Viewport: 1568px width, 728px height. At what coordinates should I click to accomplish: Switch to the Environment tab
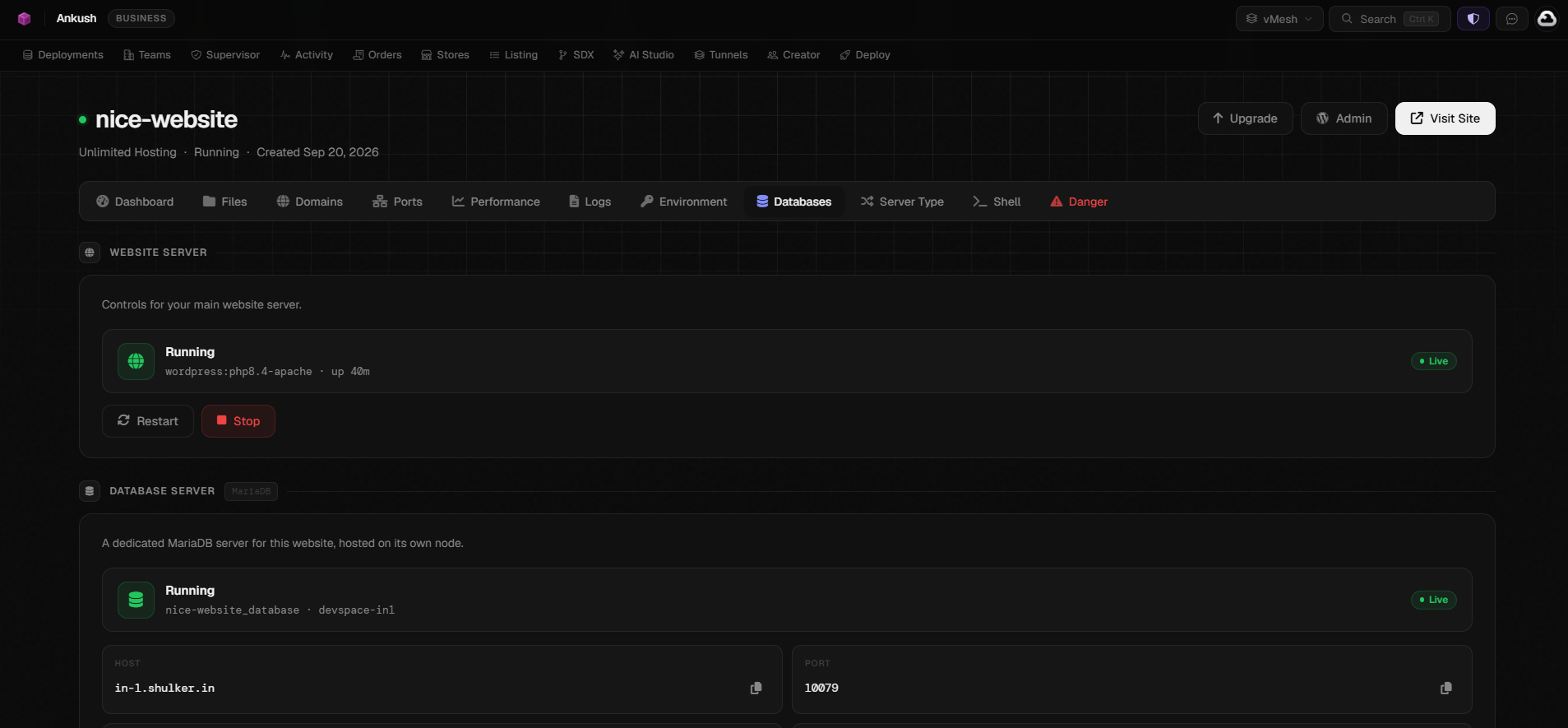pyautogui.click(x=683, y=202)
